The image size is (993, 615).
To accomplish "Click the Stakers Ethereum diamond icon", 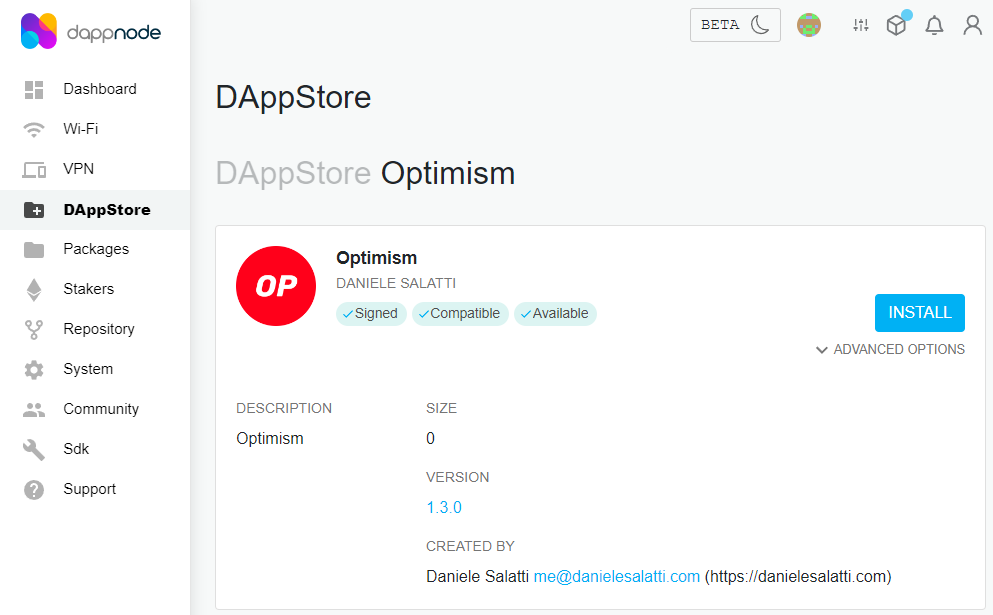I will 34,290.
